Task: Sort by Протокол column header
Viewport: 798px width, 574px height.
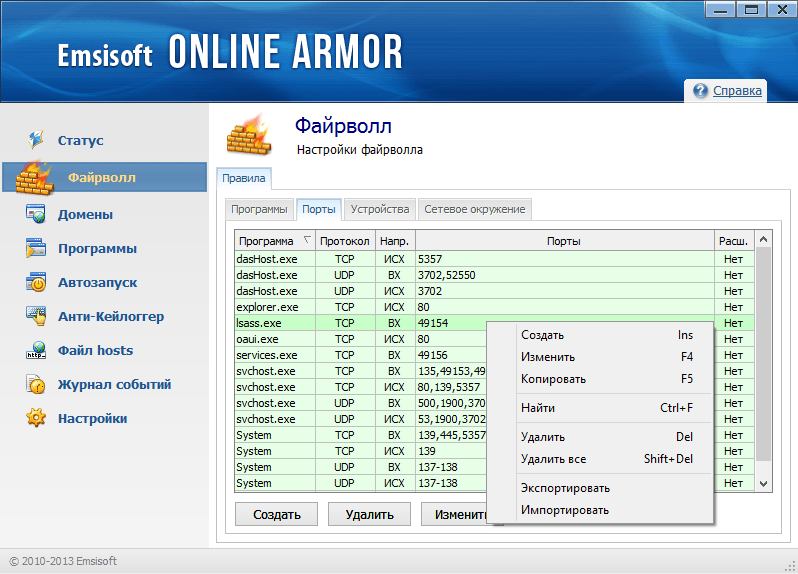Action: coord(345,241)
